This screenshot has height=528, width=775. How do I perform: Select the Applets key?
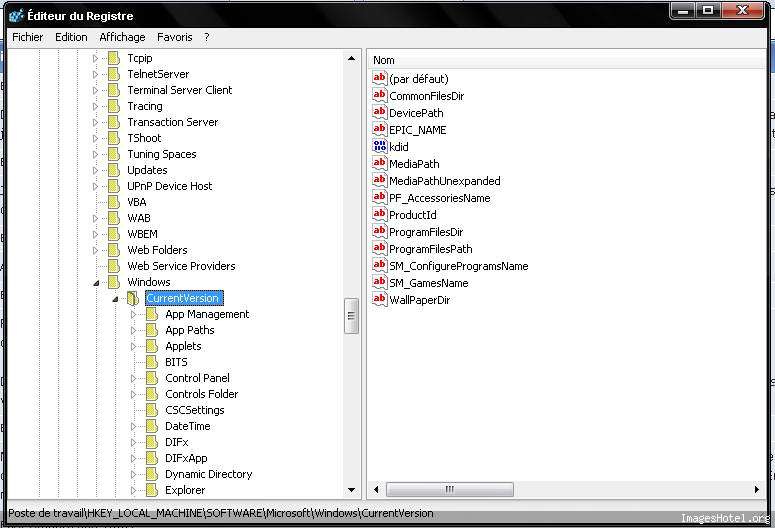(183, 346)
